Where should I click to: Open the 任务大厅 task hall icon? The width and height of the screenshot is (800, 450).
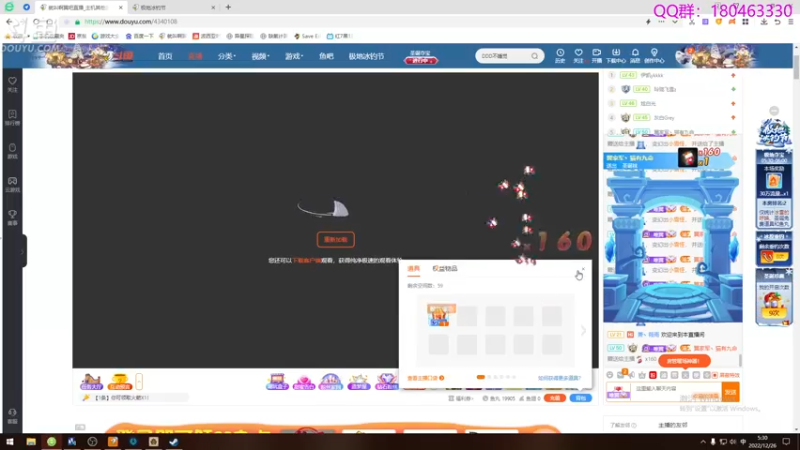(92, 382)
